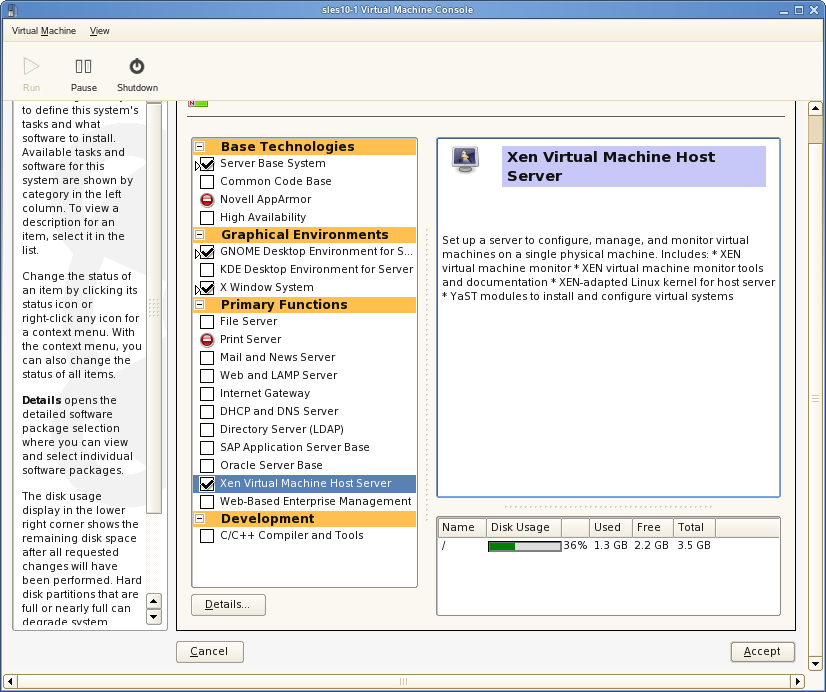Viewport: 826px width, 692px height.
Task: Open the Details software selection
Action: tap(228, 605)
